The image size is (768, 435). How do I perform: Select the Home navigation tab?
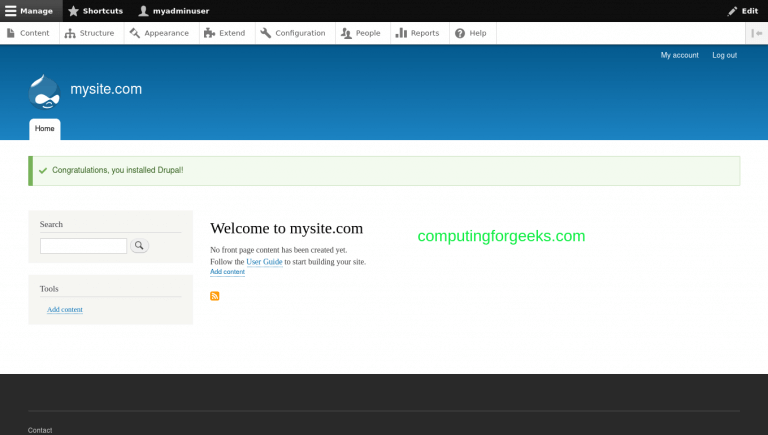tap(45, 129)
